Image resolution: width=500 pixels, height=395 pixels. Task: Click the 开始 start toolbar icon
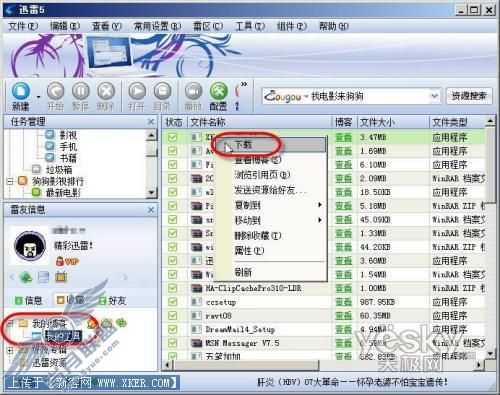pyautogui.click(x=55, y=91)
